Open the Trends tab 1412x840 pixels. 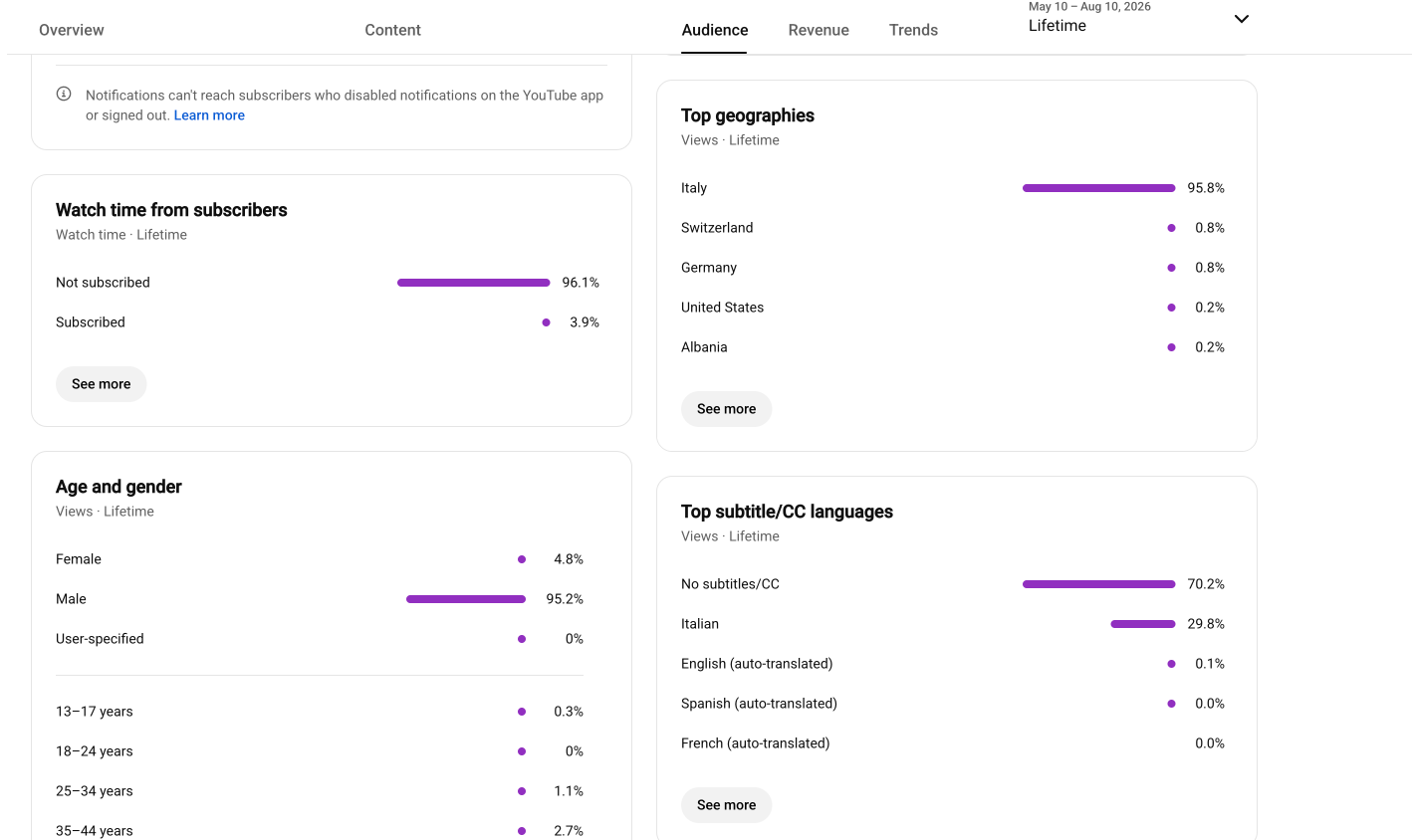913,30
